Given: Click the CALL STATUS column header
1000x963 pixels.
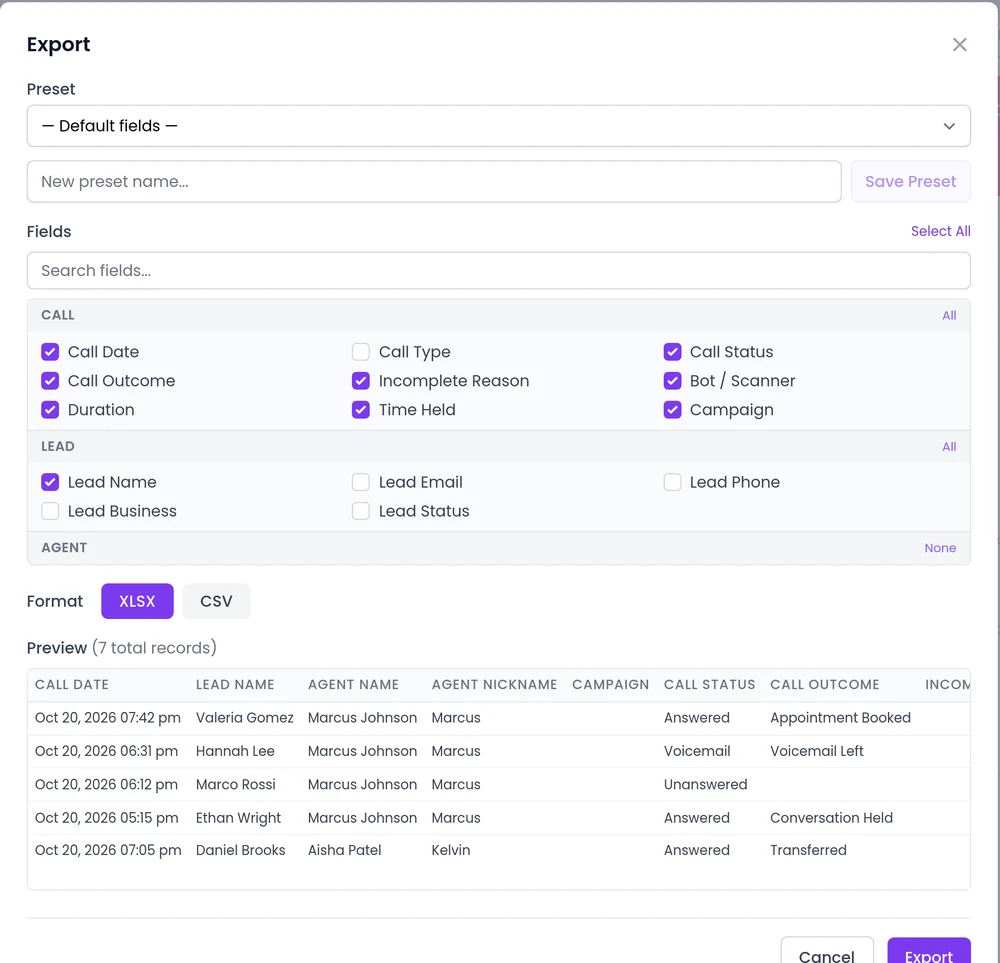Looking at the screenshot, I should coord(709,684).
